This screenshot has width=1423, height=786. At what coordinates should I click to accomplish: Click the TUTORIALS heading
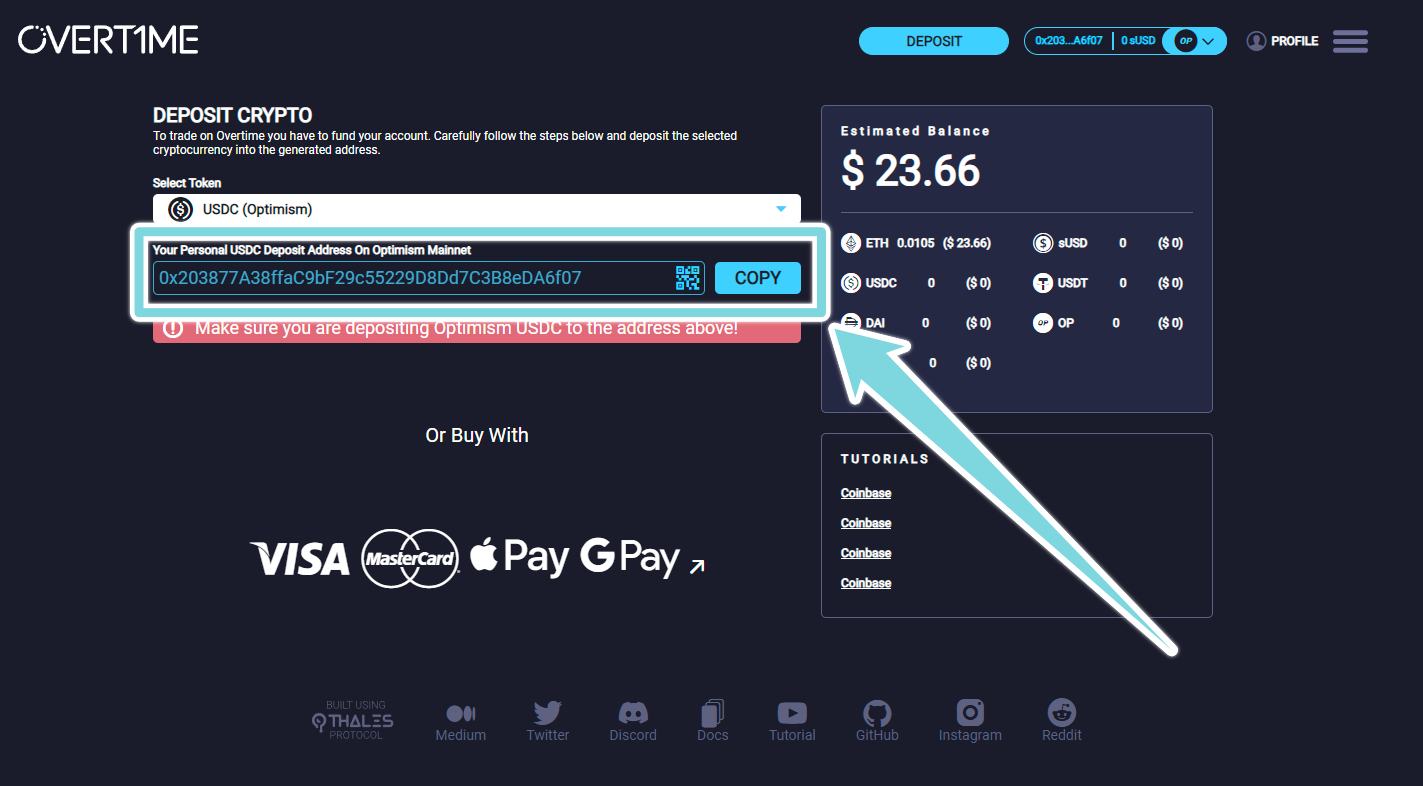point(885,459)
